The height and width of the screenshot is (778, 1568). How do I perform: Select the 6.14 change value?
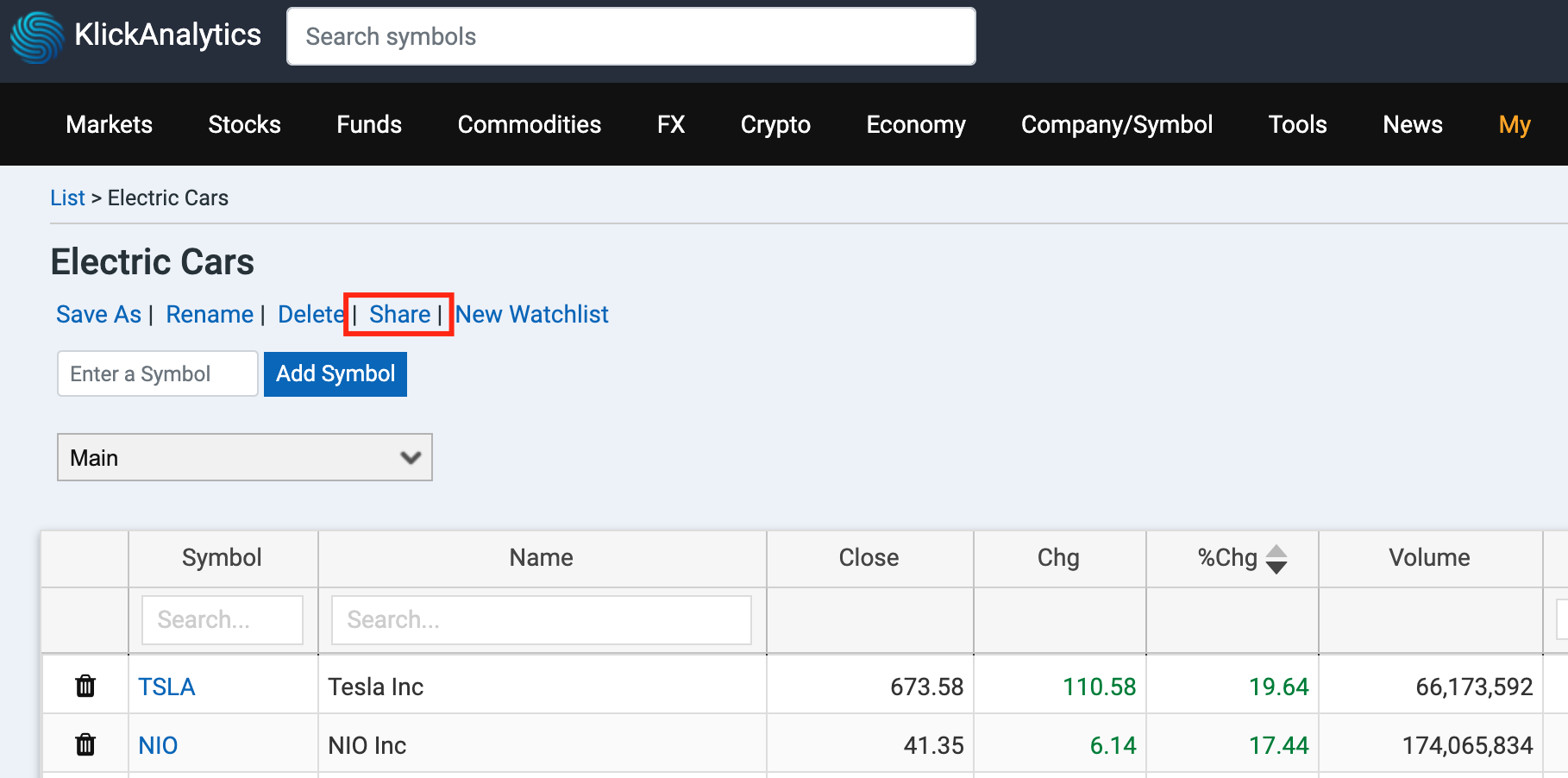(1113, 745)
